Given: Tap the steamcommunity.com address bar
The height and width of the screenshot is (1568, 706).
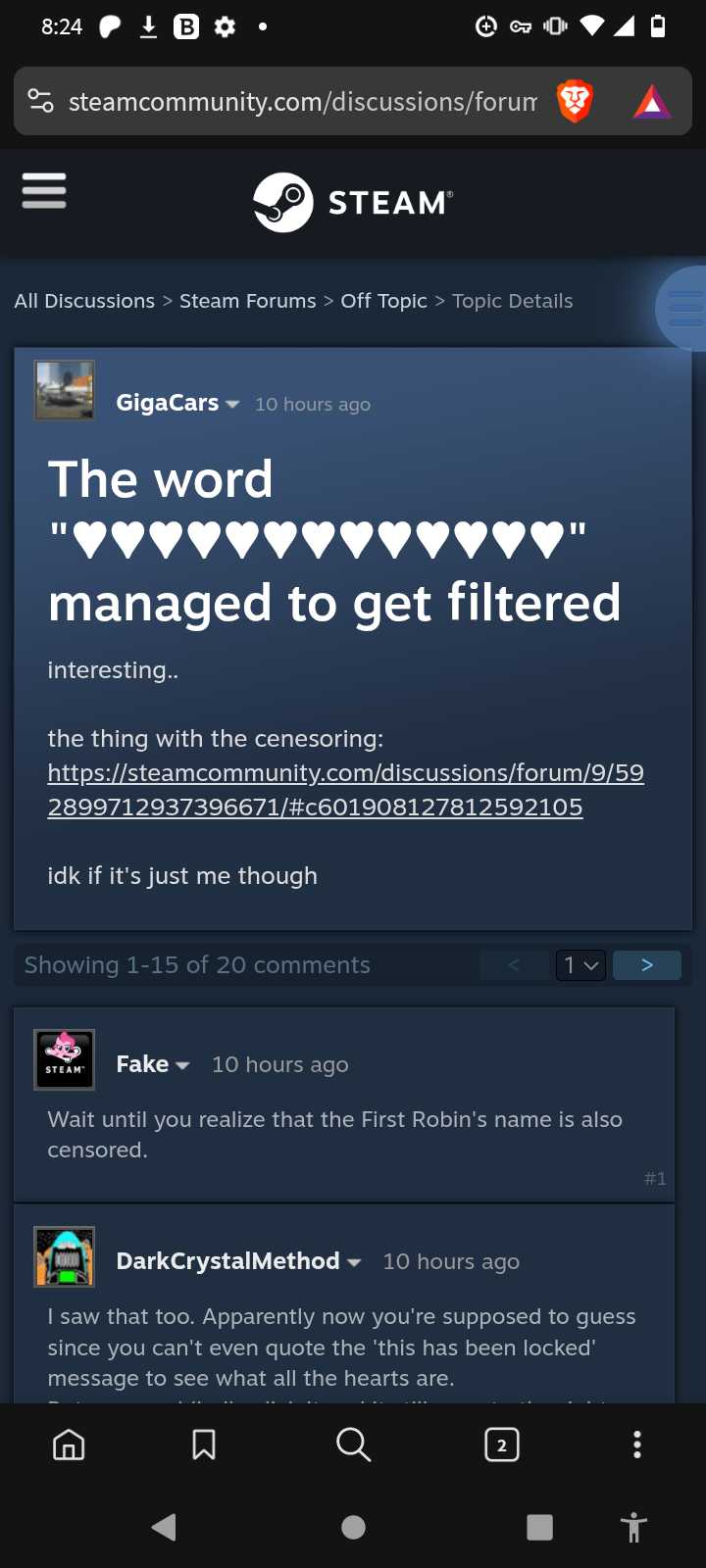Looking at the screenshot, I should tap(302, 101).
